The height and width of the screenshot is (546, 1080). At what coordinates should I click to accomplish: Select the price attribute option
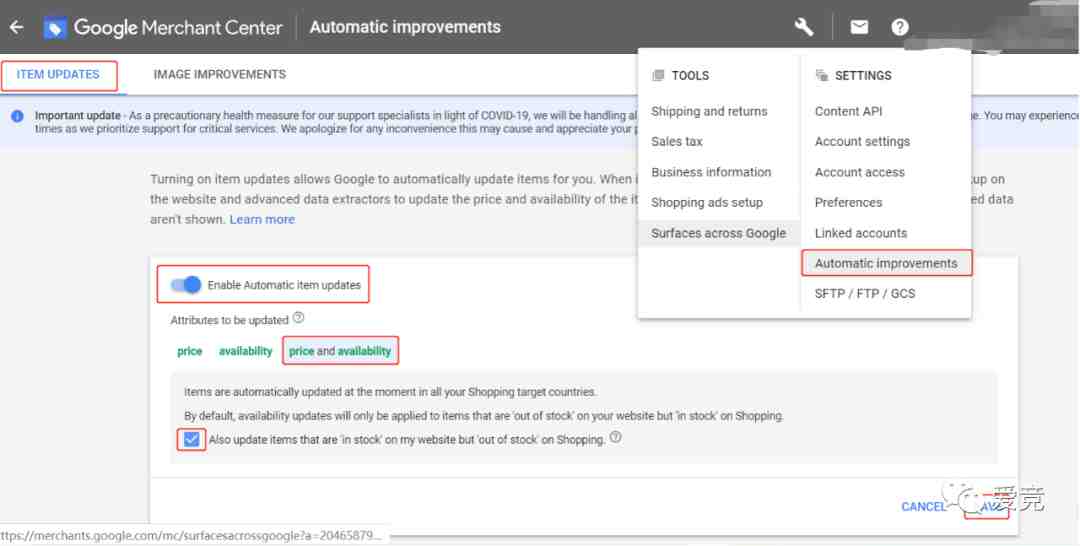click(189, 351)
